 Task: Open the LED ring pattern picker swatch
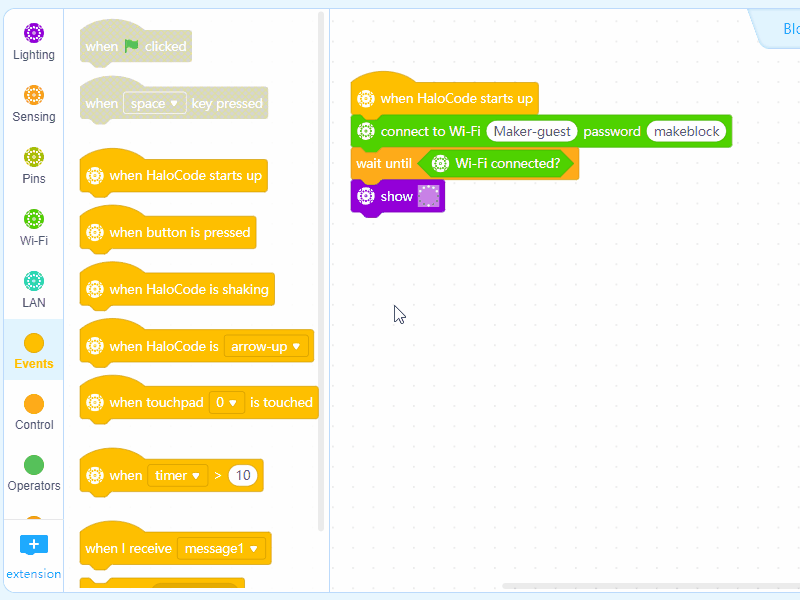pyautogui.click(x=429, y=196)
